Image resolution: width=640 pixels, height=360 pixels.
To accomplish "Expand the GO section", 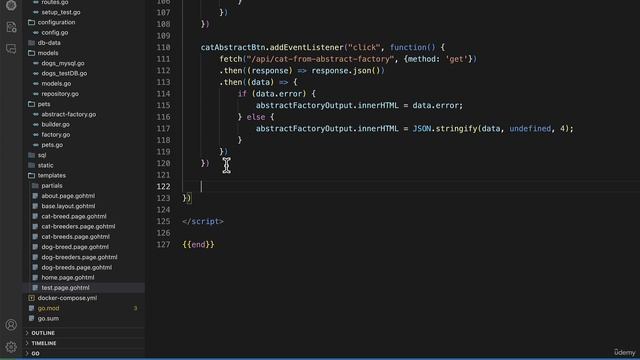I will [x=36, y=353].
